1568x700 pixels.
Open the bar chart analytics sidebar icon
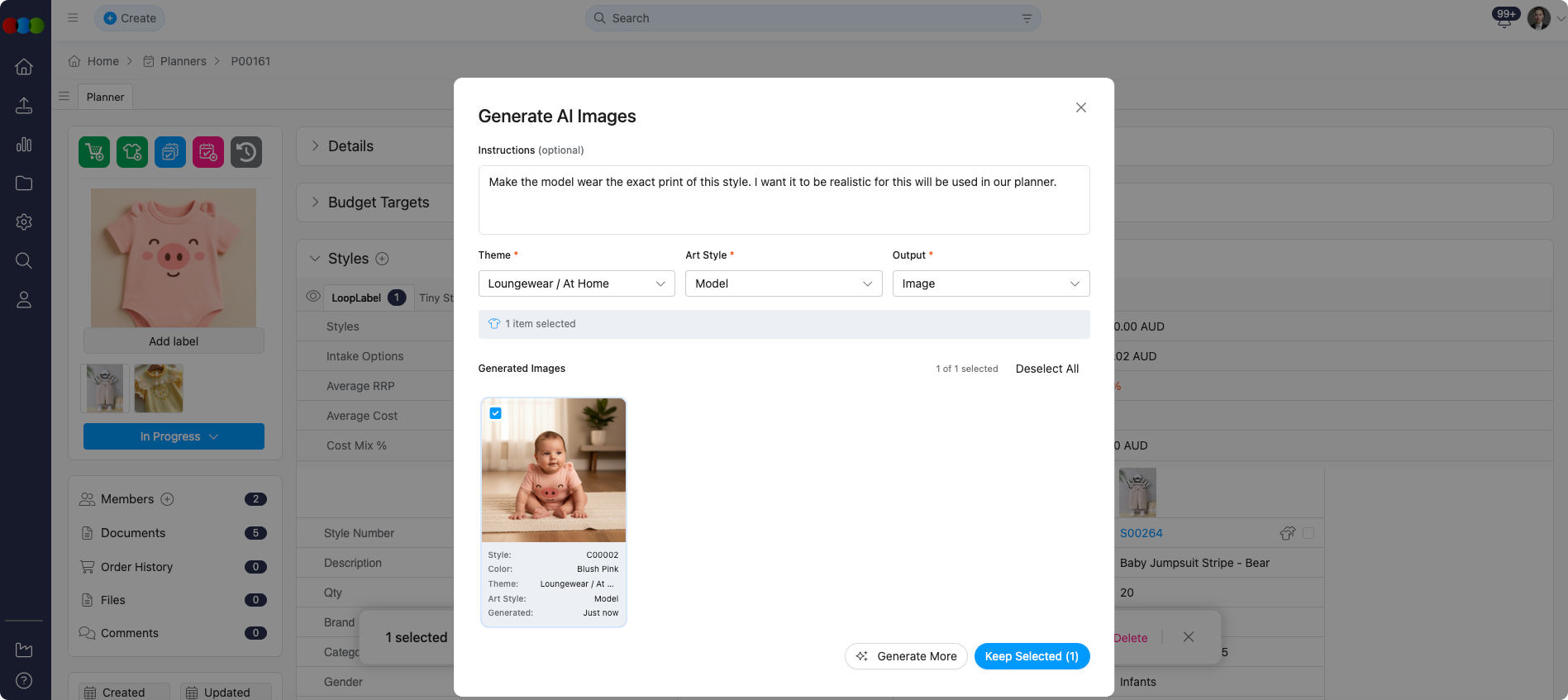[24, 145]
